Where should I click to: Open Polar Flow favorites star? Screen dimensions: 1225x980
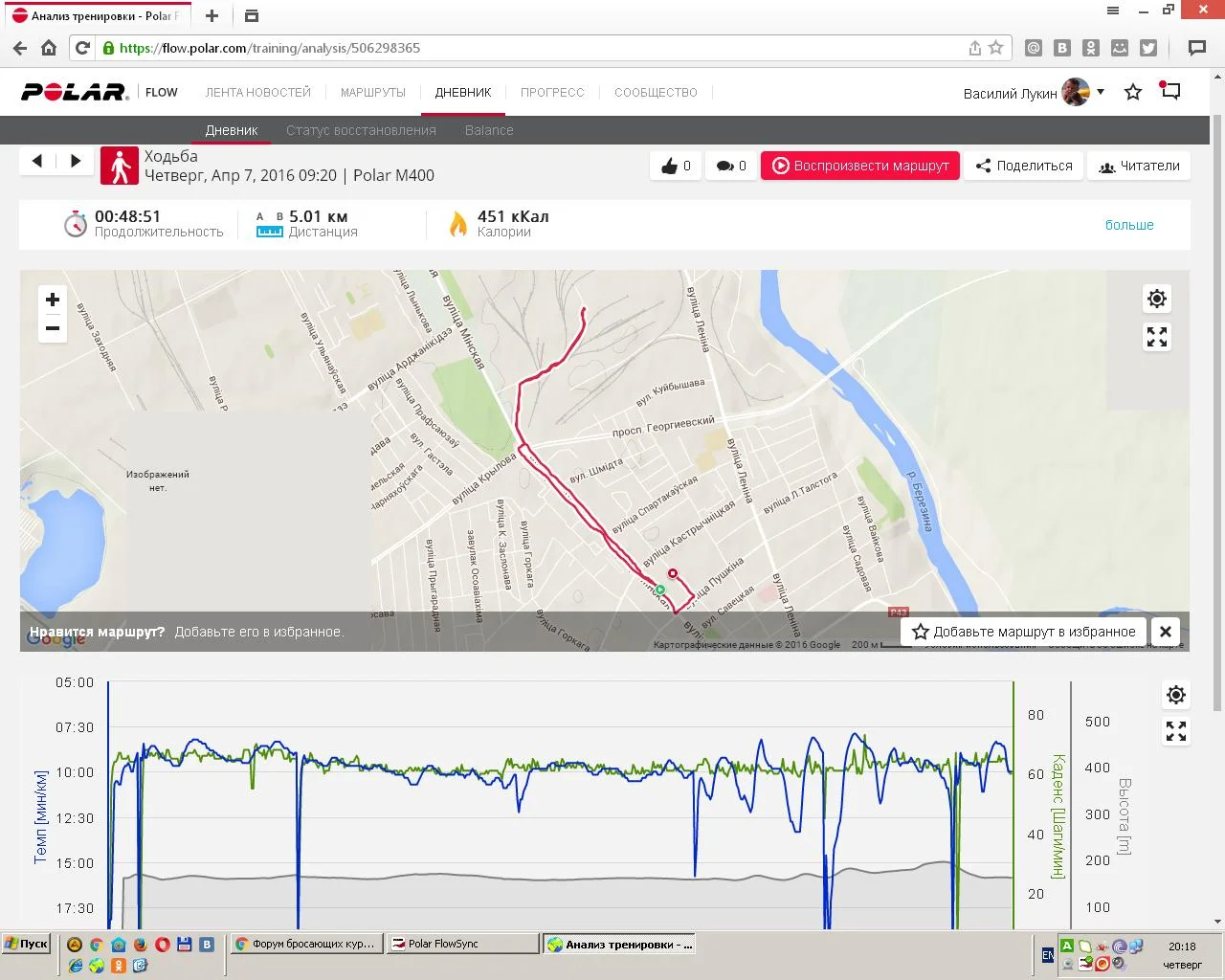point(1133,92)
